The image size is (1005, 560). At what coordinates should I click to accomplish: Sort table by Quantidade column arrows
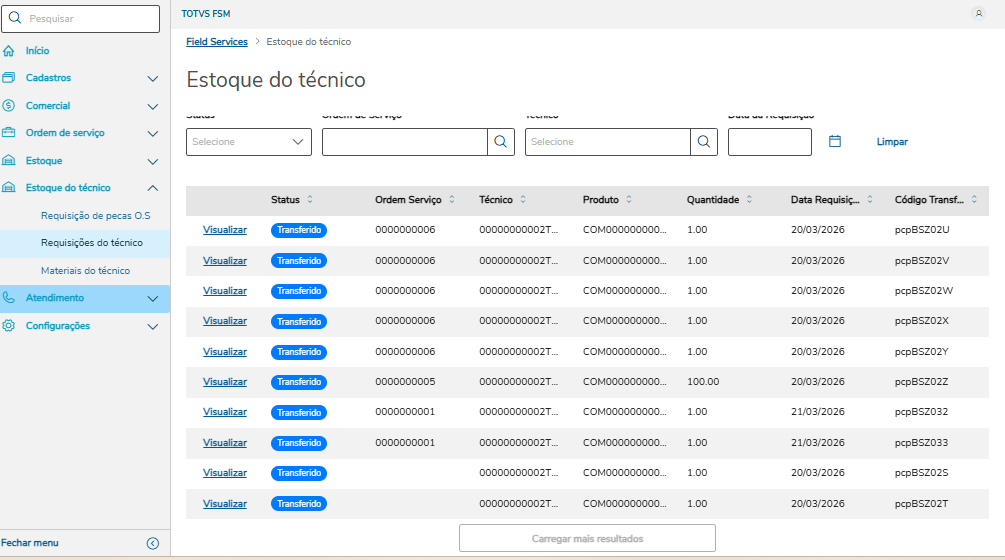click(749, 200)
